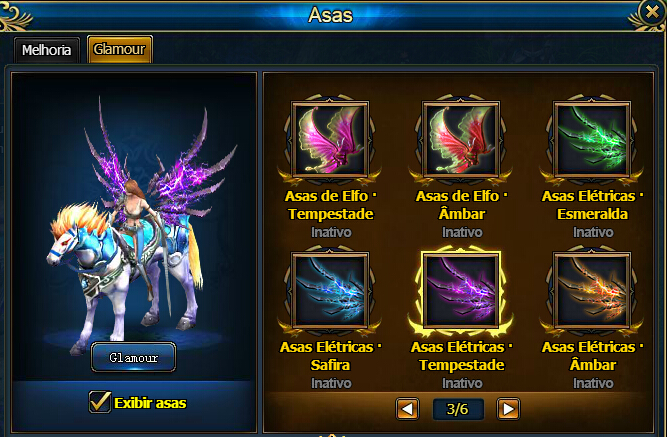Select the purple Asas Elétricas Tempestade icon
The height and width of the screenshot is (437, 667).
[461, 290]
